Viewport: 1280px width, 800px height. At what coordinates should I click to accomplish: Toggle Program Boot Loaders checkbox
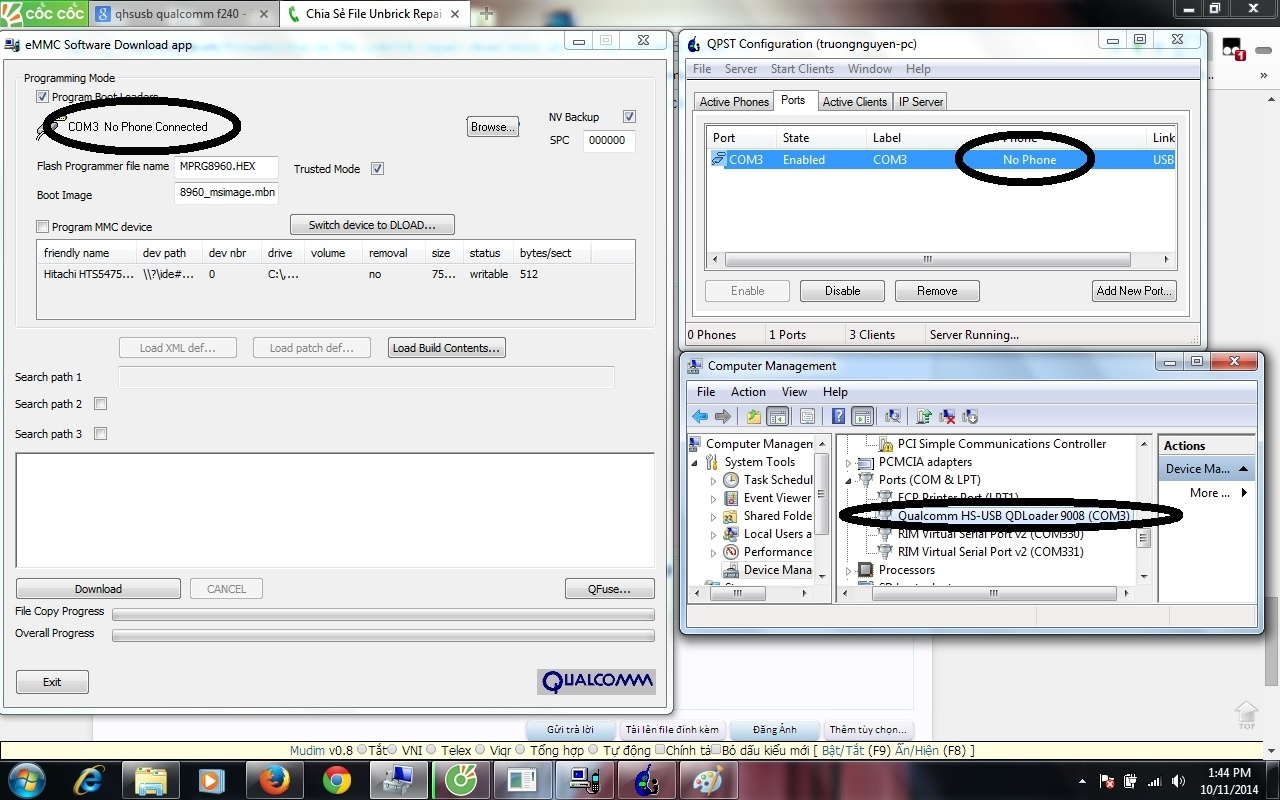point(43,97)
